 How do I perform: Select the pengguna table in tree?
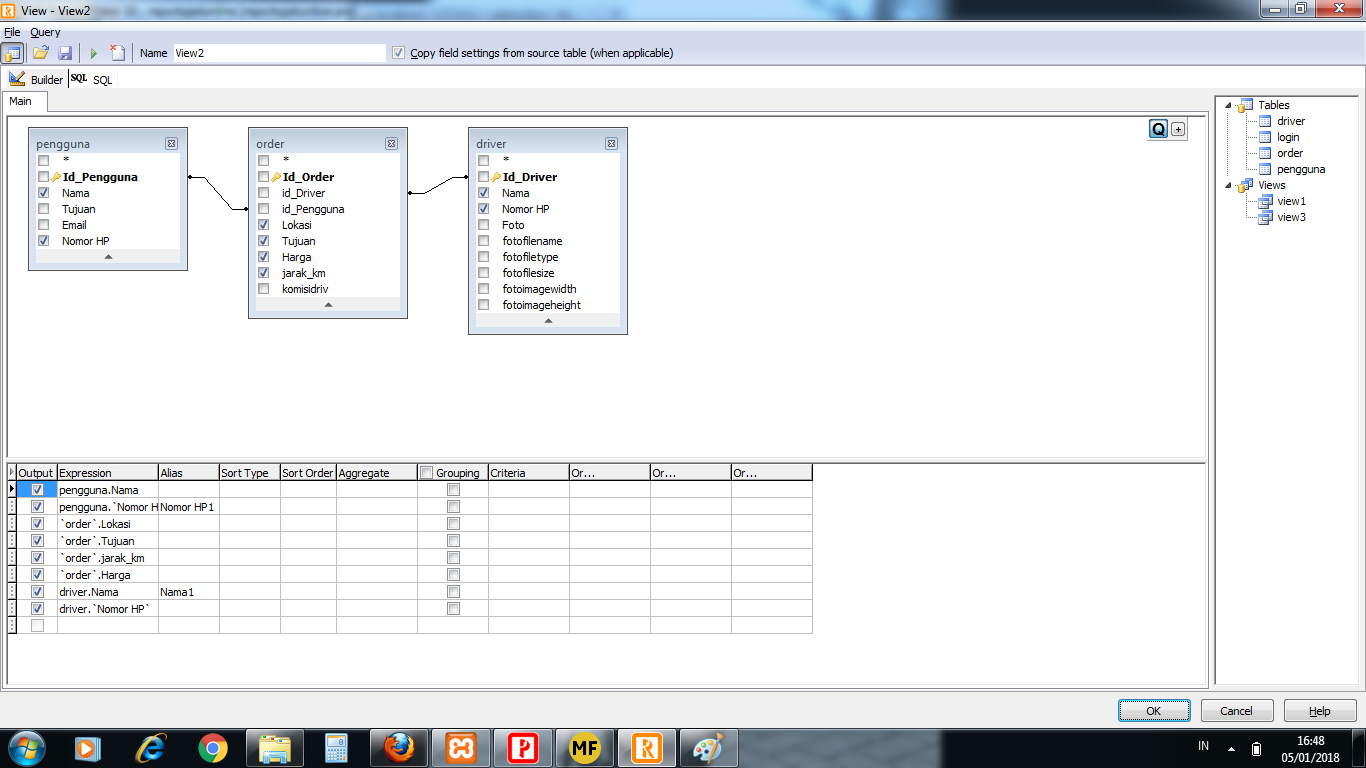(x=1300, y=169)
